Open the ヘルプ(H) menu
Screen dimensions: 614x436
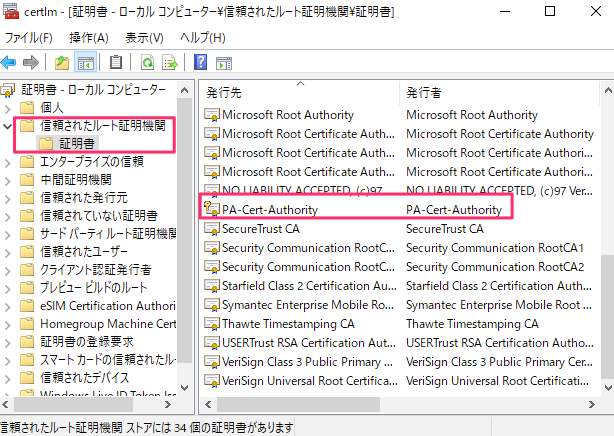pyautogui.click(x=203, y=38)
